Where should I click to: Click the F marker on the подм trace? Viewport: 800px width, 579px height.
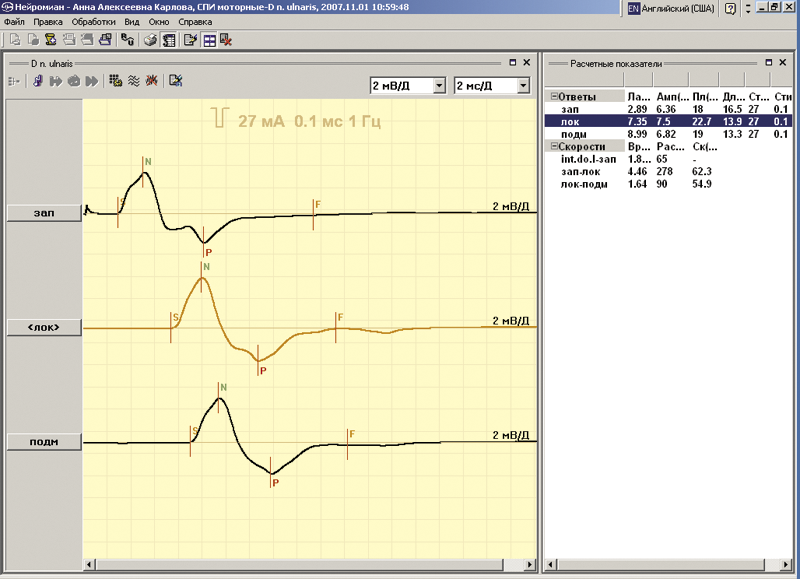(352, 434)
